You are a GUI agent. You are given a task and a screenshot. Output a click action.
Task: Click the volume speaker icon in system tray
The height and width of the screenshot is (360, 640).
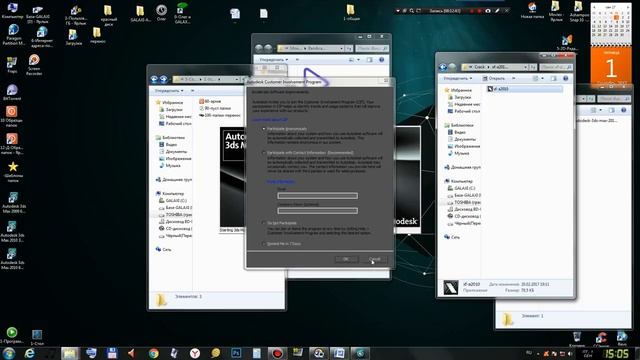tap(570, 354)
